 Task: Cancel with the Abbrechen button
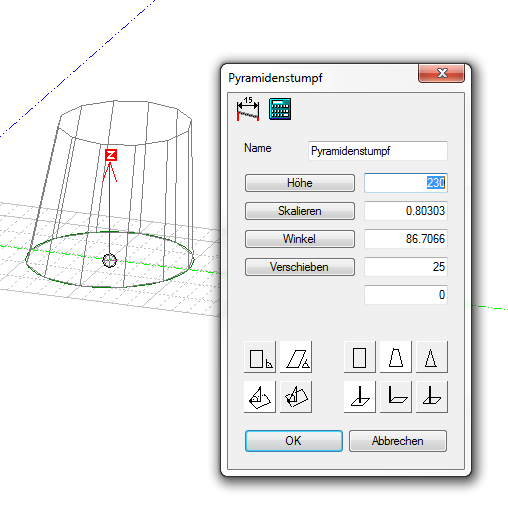pos(398,441)
